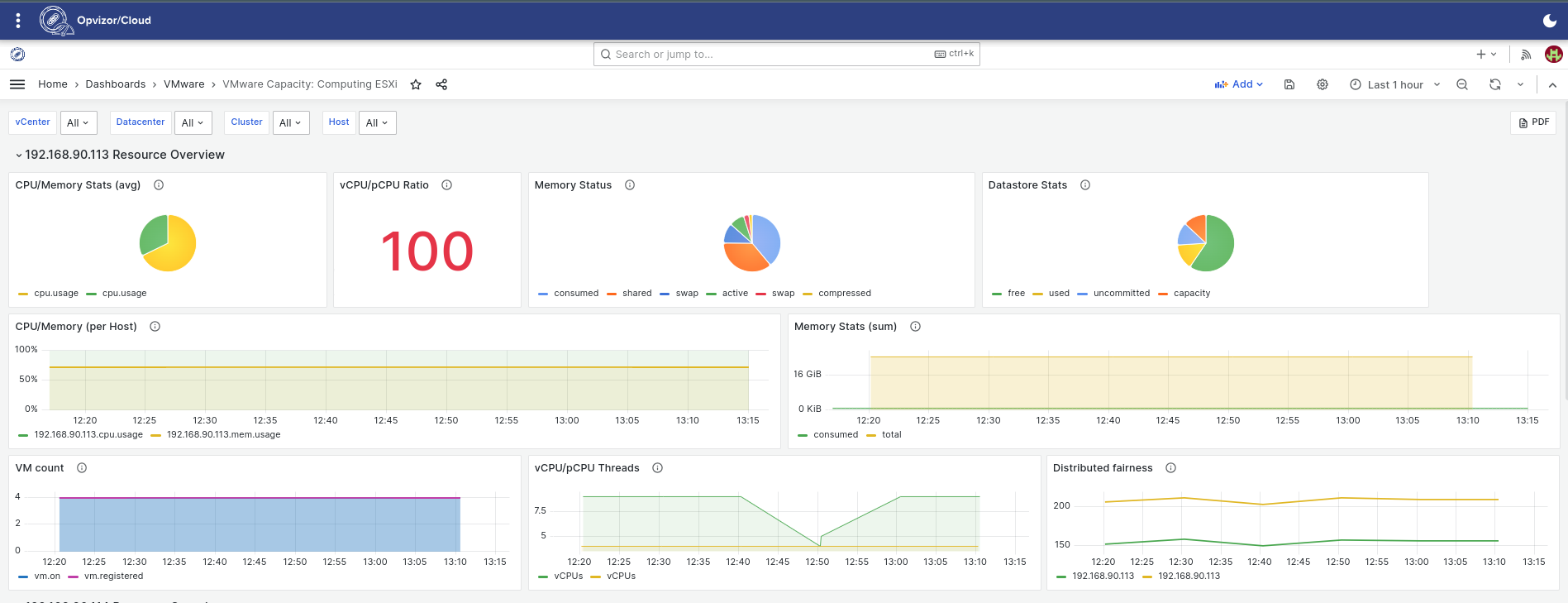The width and height of the screenshot is (1568, 603).
Task: Toggle the hamburger navigation menu
Action: 17,84
